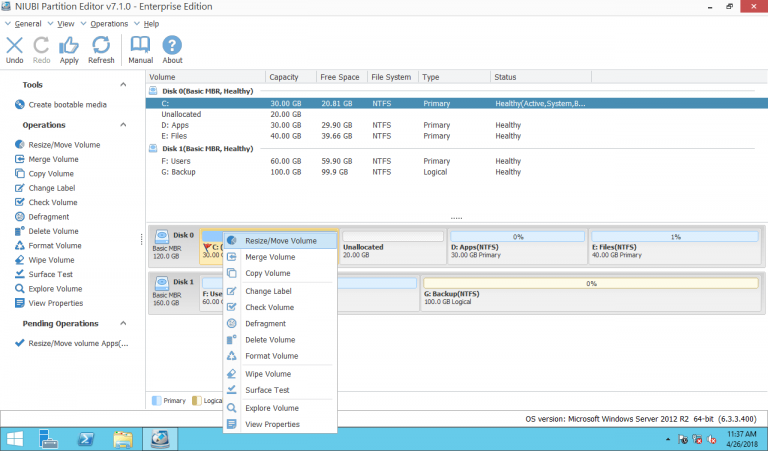
Task: Select Defragment in the sidebar
Action: pos(42,216)
